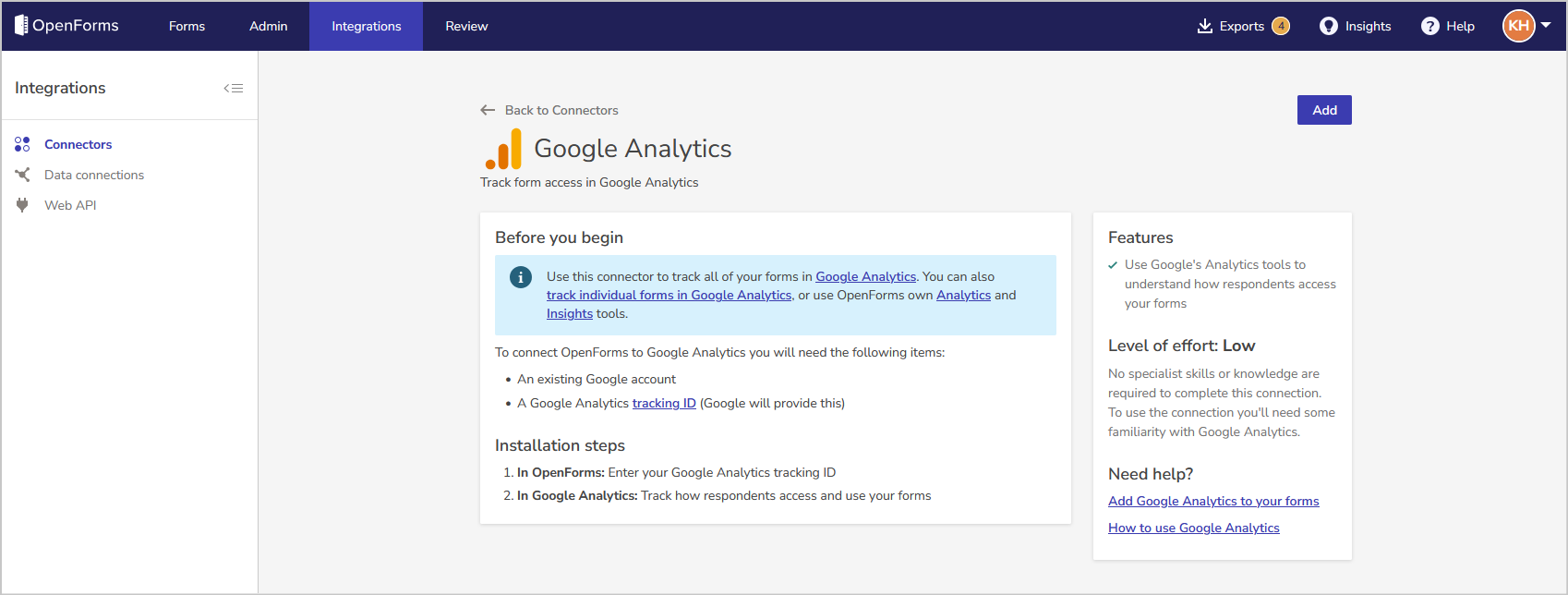The width and height of the screenshot is (1568, 595).
Task: Click the orange Exports count badge
Action: pos(1281,26)
